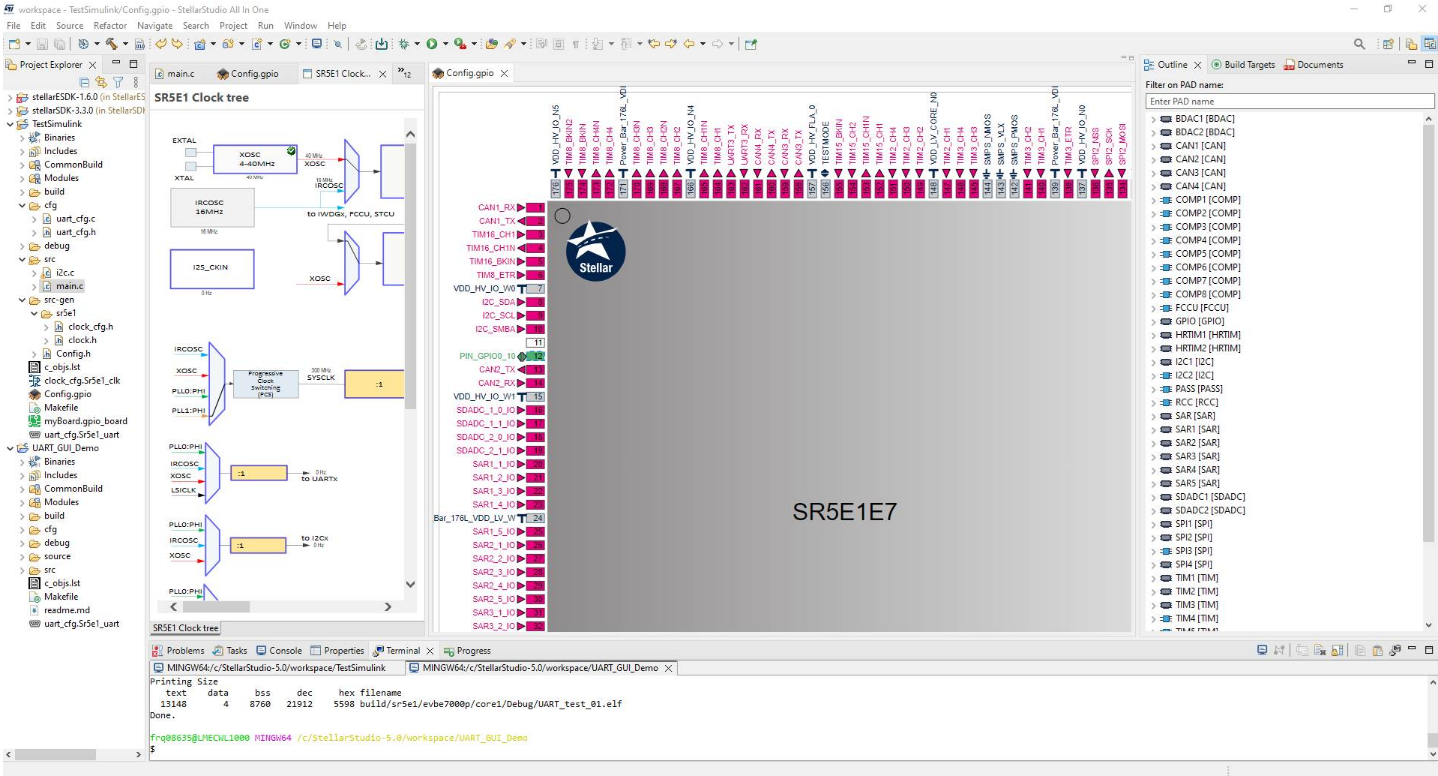
Task: Run the application with the green Run icon
Action: [433, 43]
